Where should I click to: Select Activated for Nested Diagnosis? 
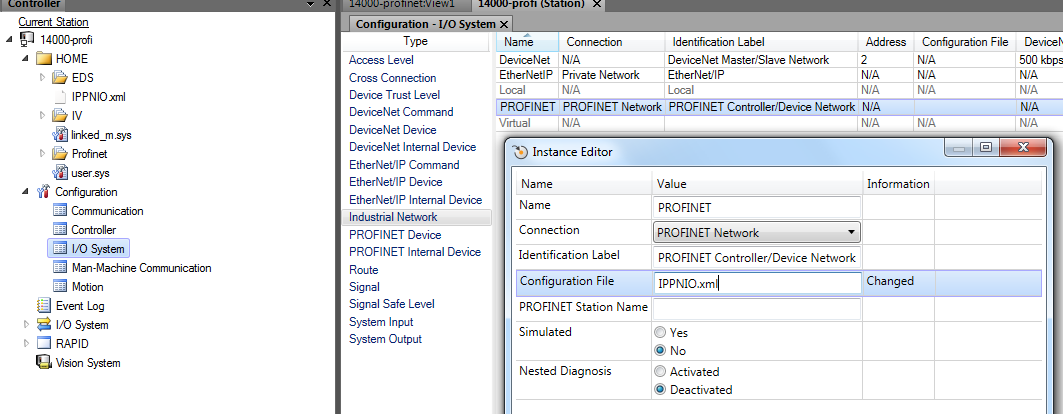pyautogui.click(x=660, y=372)
